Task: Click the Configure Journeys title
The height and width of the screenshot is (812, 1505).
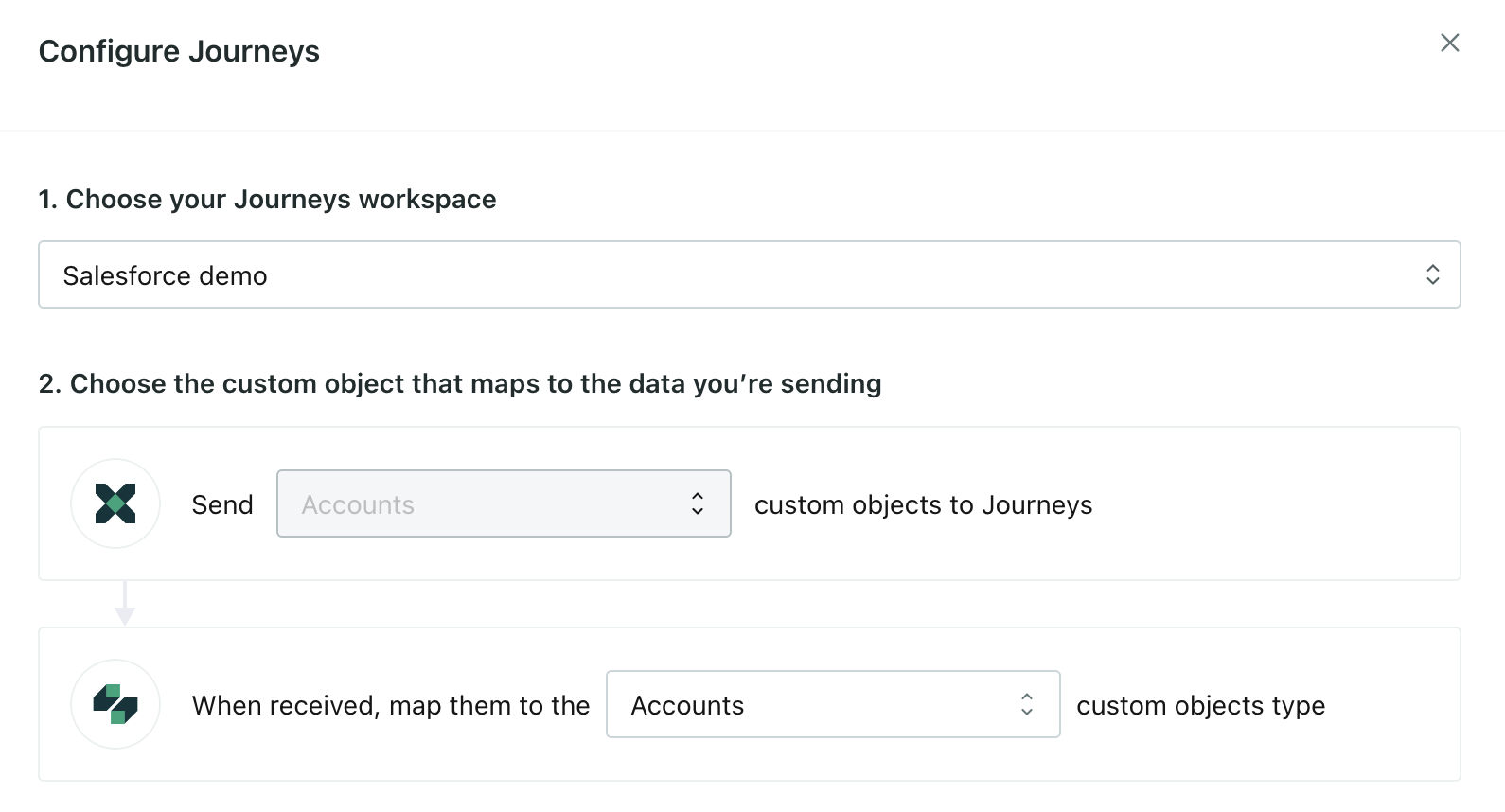Action: tap(179, 51)
